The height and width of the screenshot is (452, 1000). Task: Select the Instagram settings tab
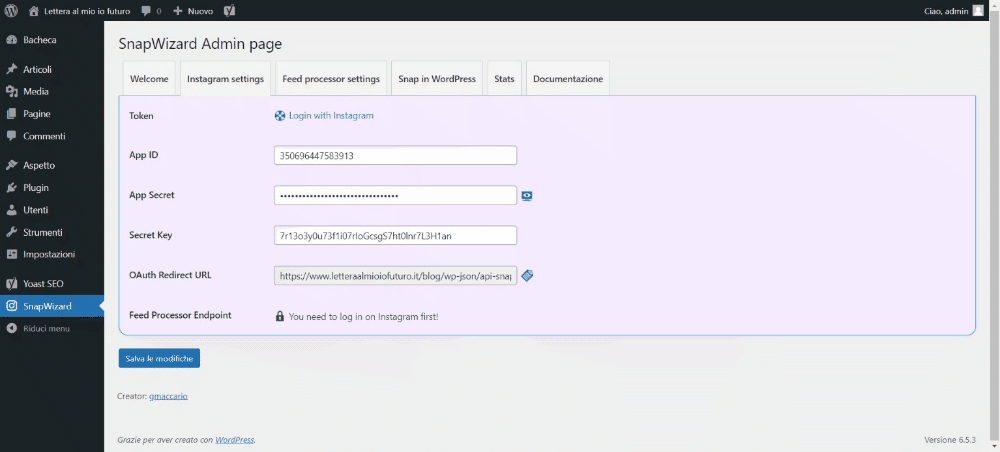click(x=225, y=79)
